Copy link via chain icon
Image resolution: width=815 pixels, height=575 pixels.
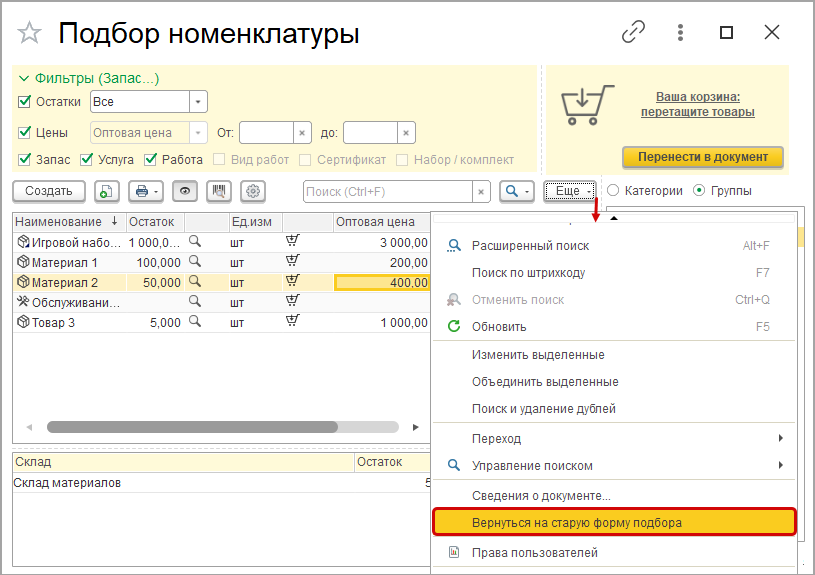[633, 33]
